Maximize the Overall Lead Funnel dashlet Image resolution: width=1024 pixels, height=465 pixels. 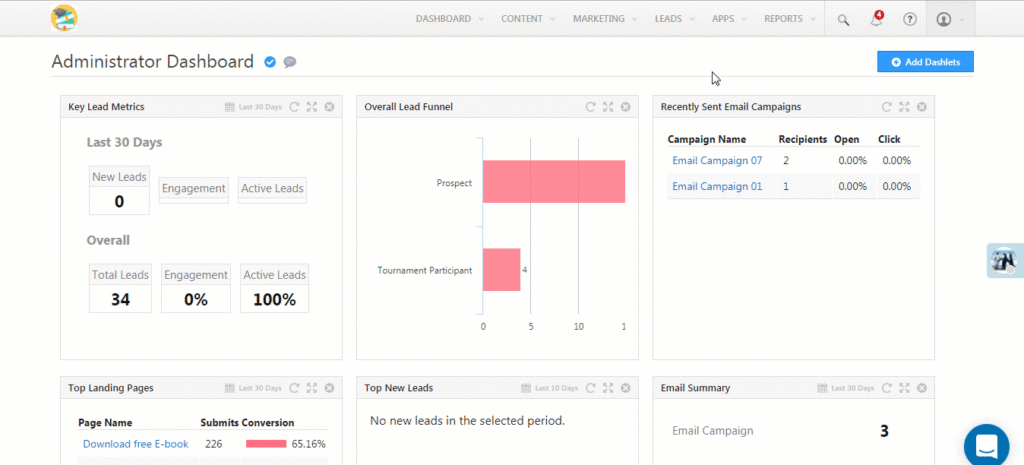coord(608,107)
